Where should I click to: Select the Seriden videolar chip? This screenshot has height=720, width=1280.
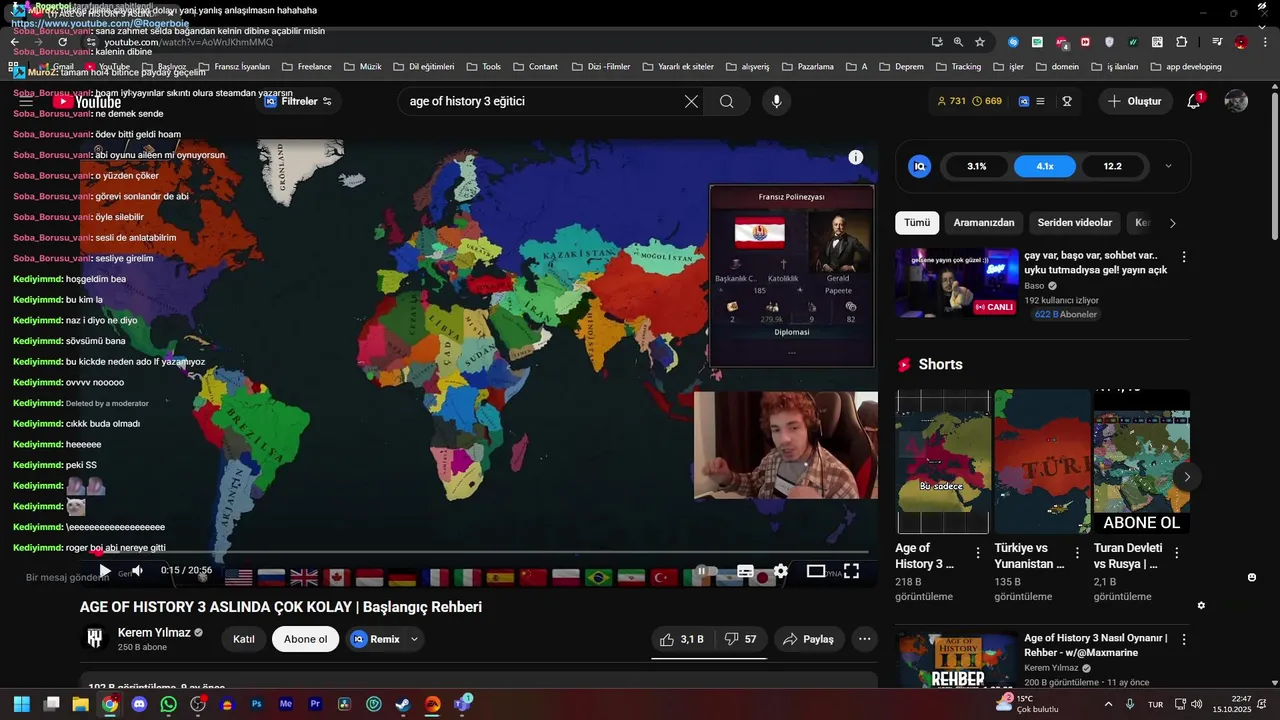[x=1074, y=223]
